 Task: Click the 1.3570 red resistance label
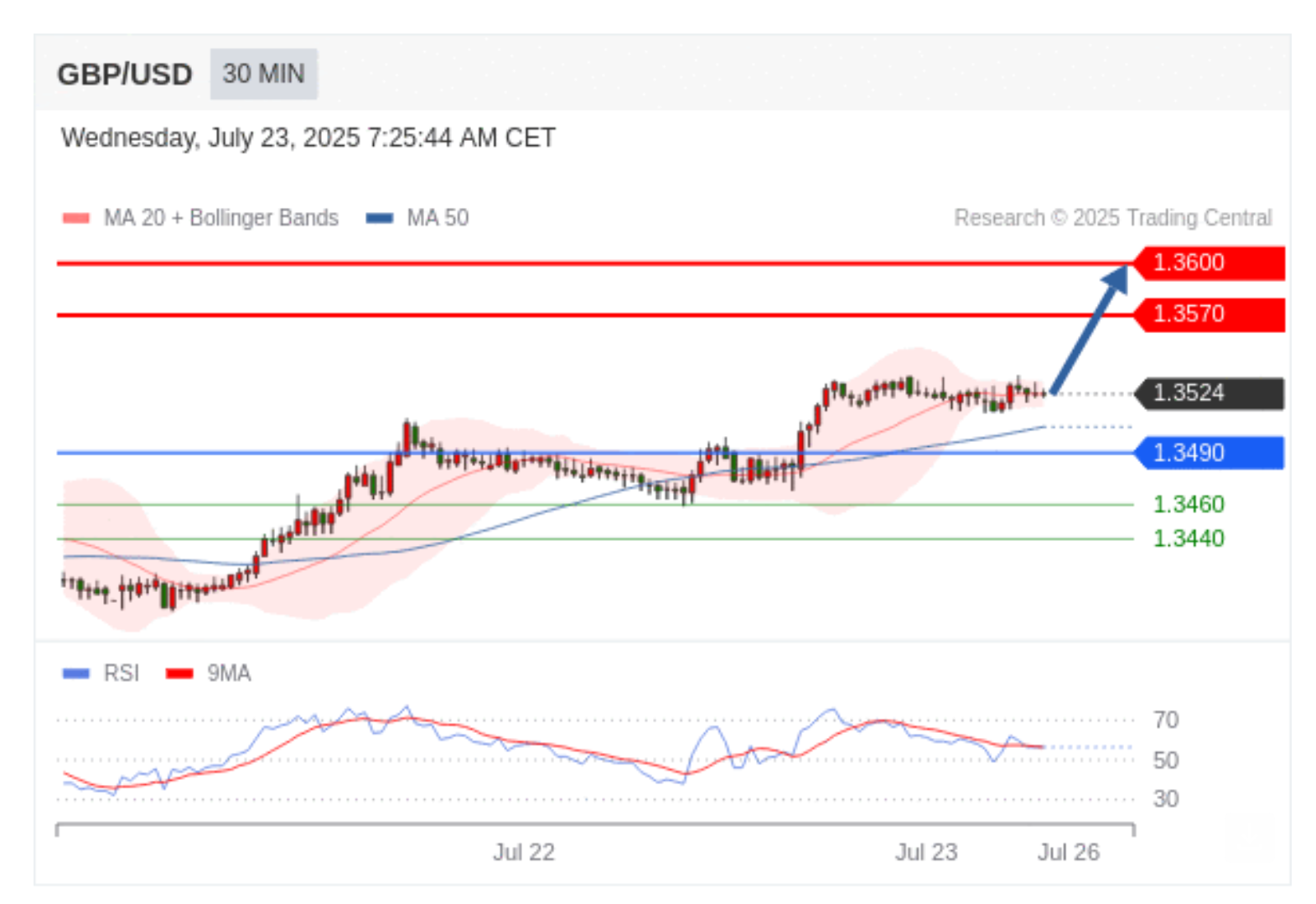1209,314
